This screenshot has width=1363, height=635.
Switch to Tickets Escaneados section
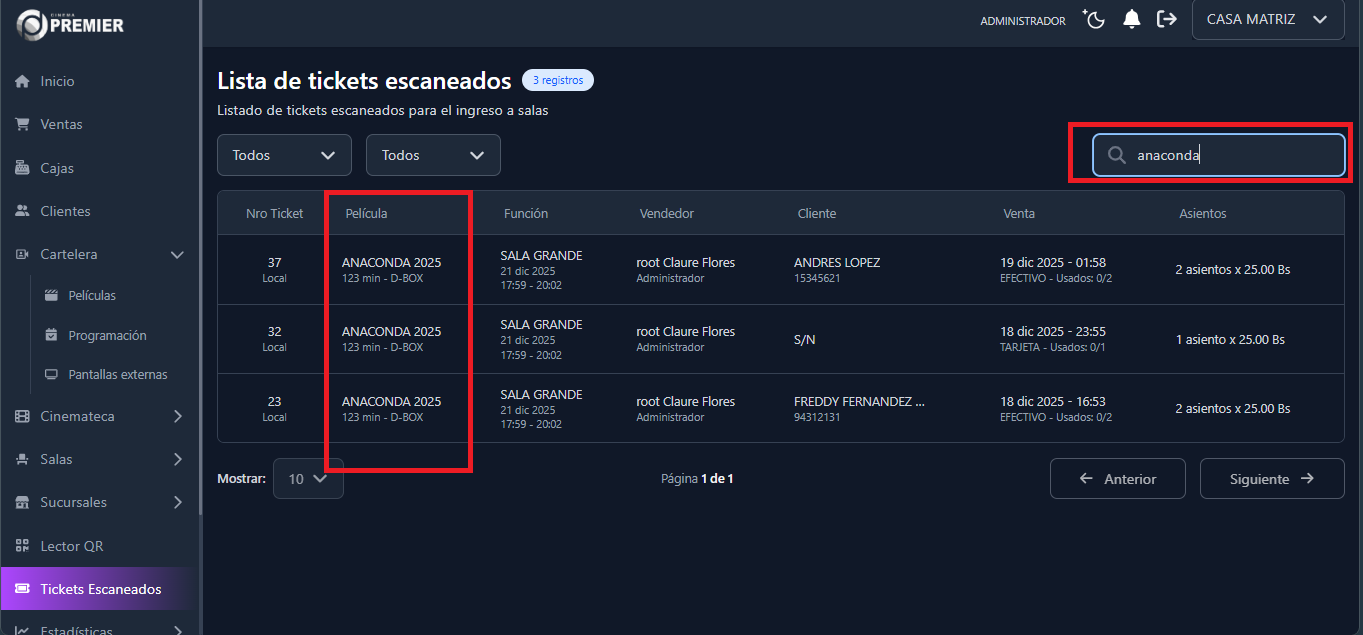click(97, 589)
